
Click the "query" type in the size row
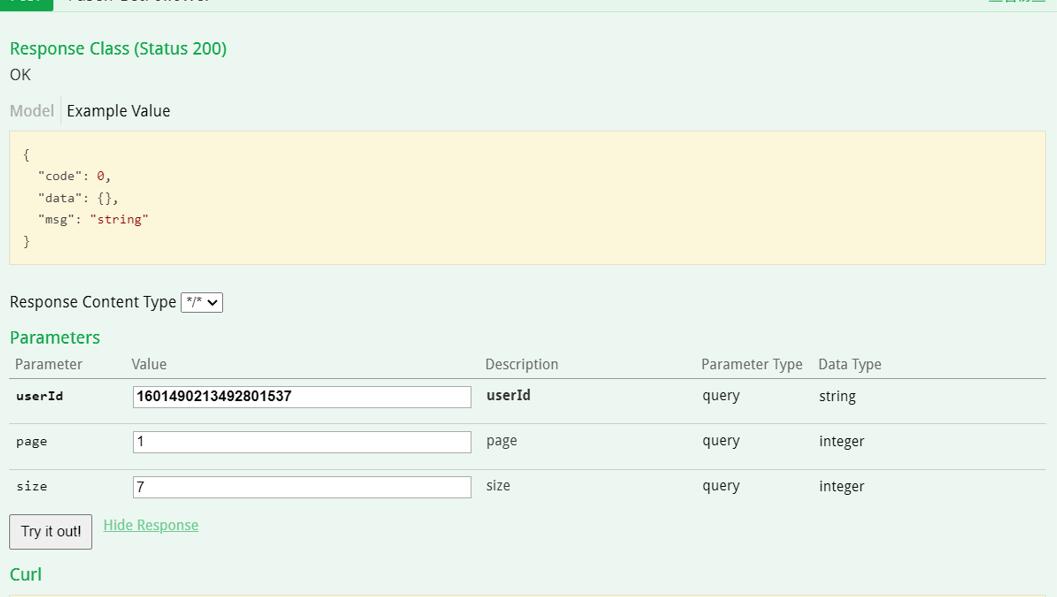tap(721, 486)
